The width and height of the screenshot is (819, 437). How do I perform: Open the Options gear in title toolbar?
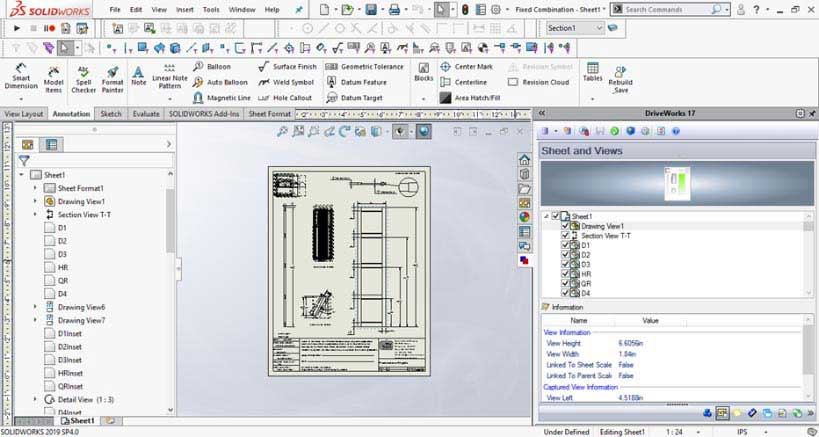(x=496, y=9)
